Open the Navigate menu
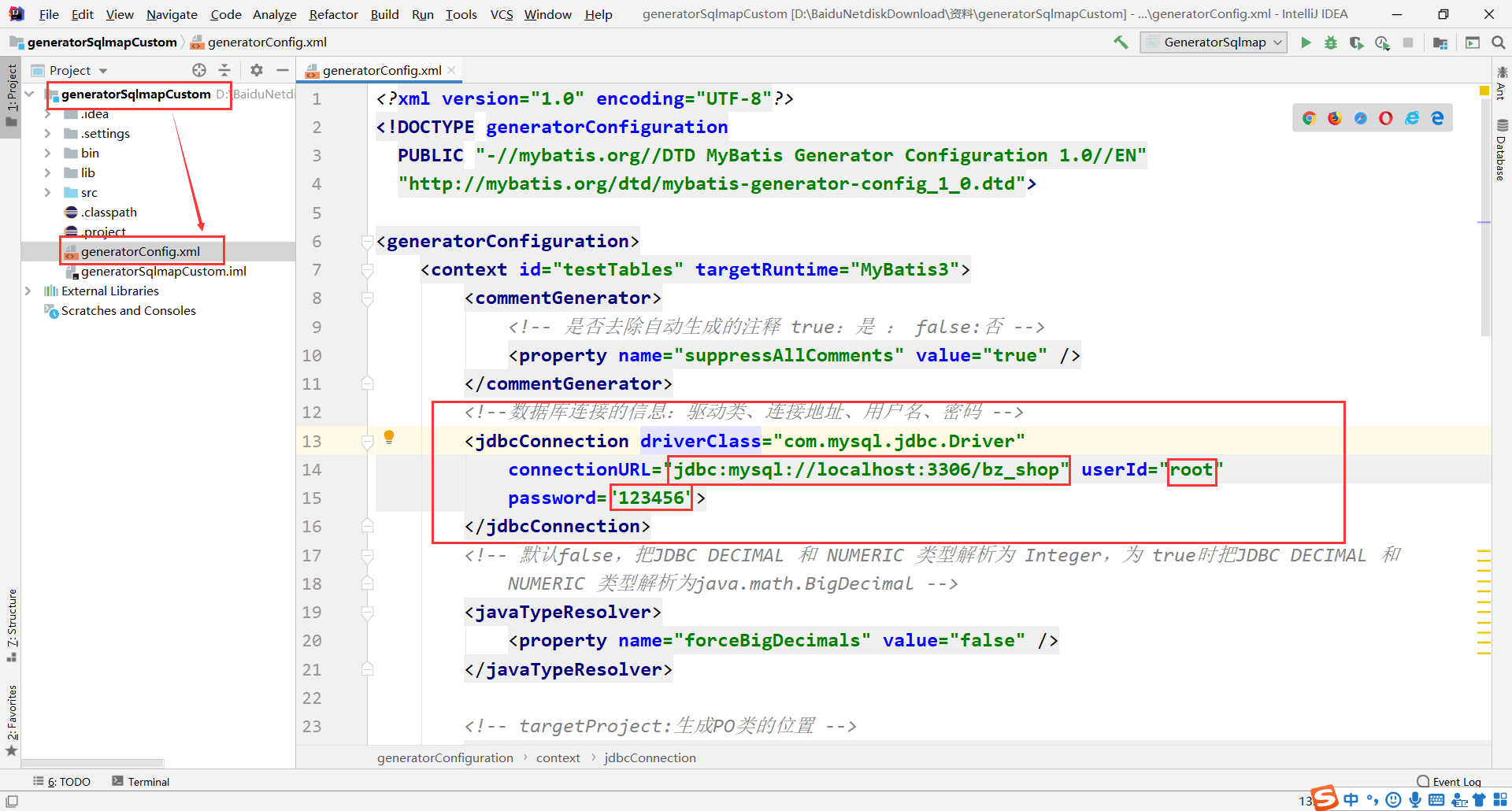 click(172, 14)
